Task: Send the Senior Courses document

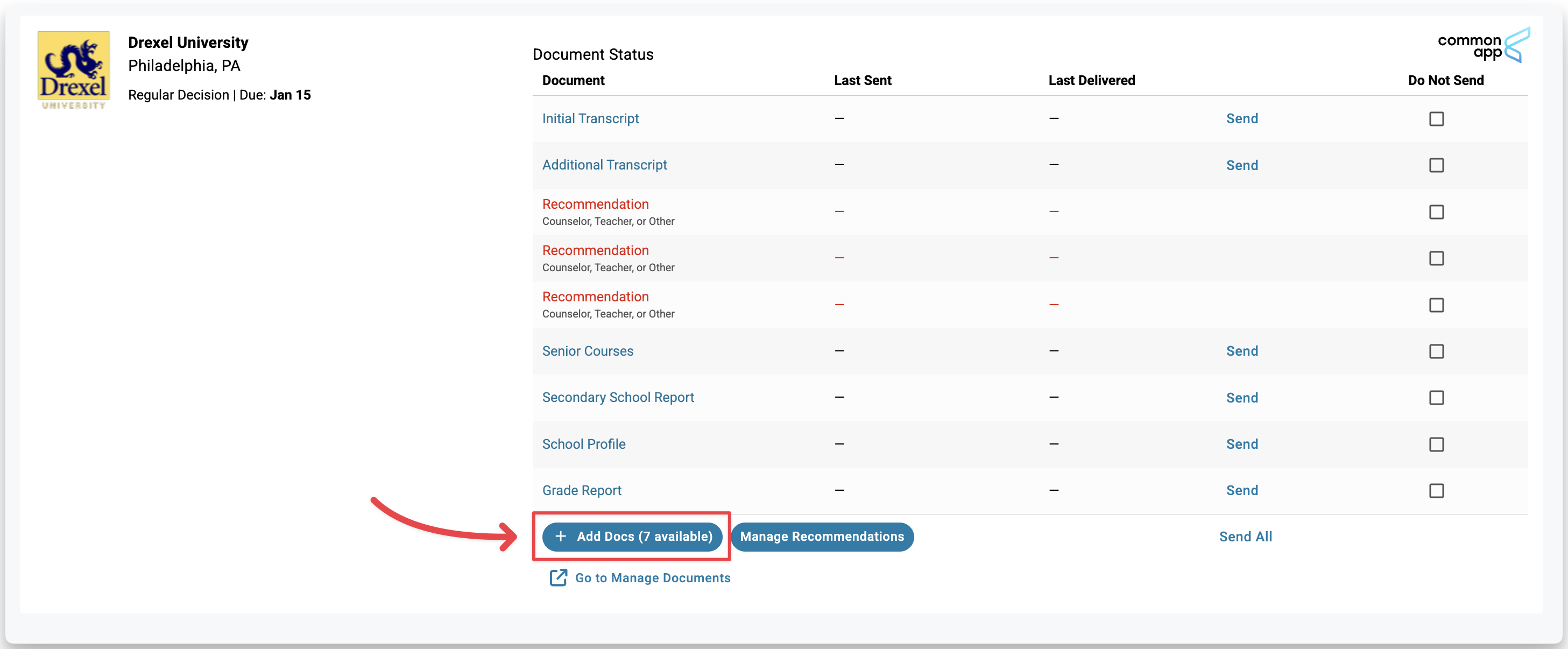Action: coord(1241,351)
